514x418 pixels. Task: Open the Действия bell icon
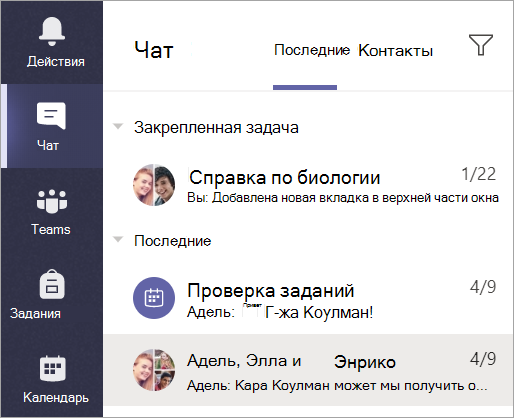pos(52,31)
